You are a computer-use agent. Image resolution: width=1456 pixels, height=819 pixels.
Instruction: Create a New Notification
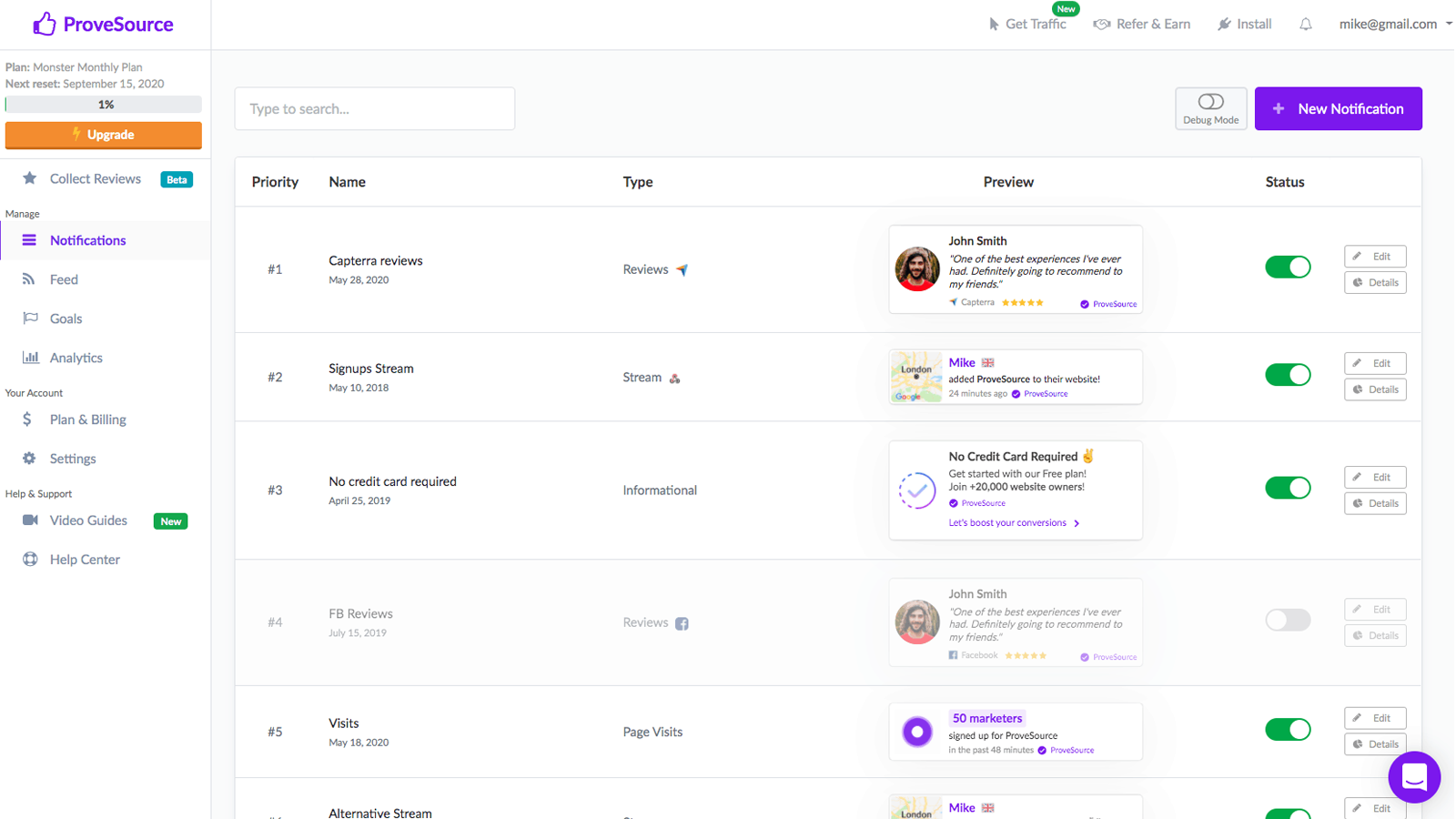click(x=1338, y=108)
